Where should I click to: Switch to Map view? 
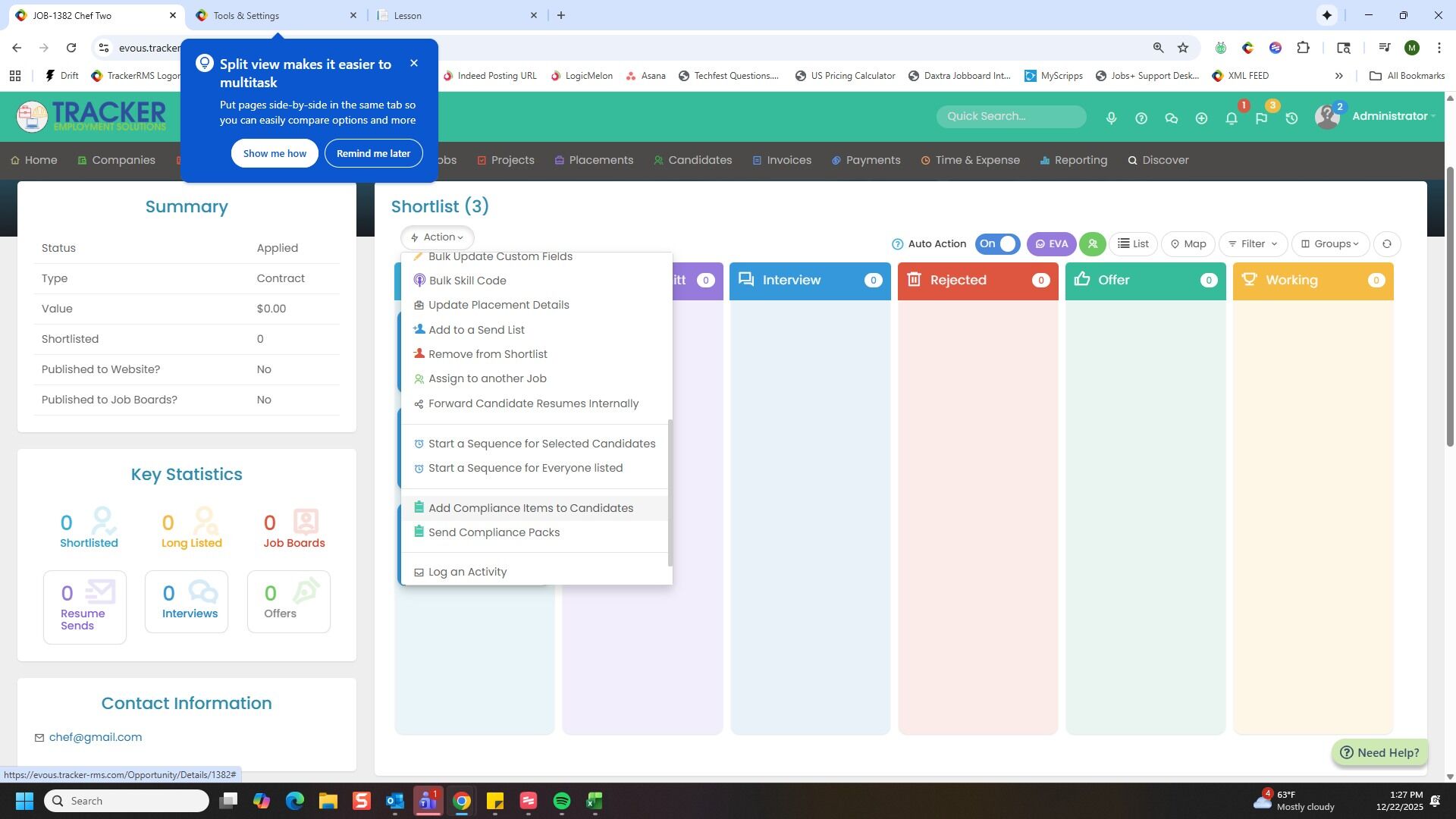coord(1188,244)
